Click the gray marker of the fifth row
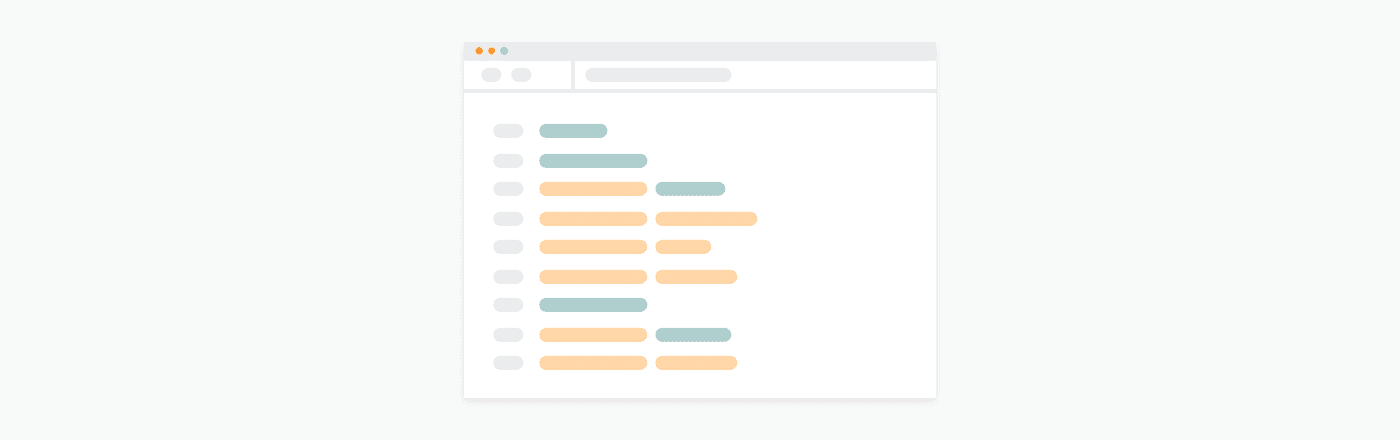 click(508, 247)
